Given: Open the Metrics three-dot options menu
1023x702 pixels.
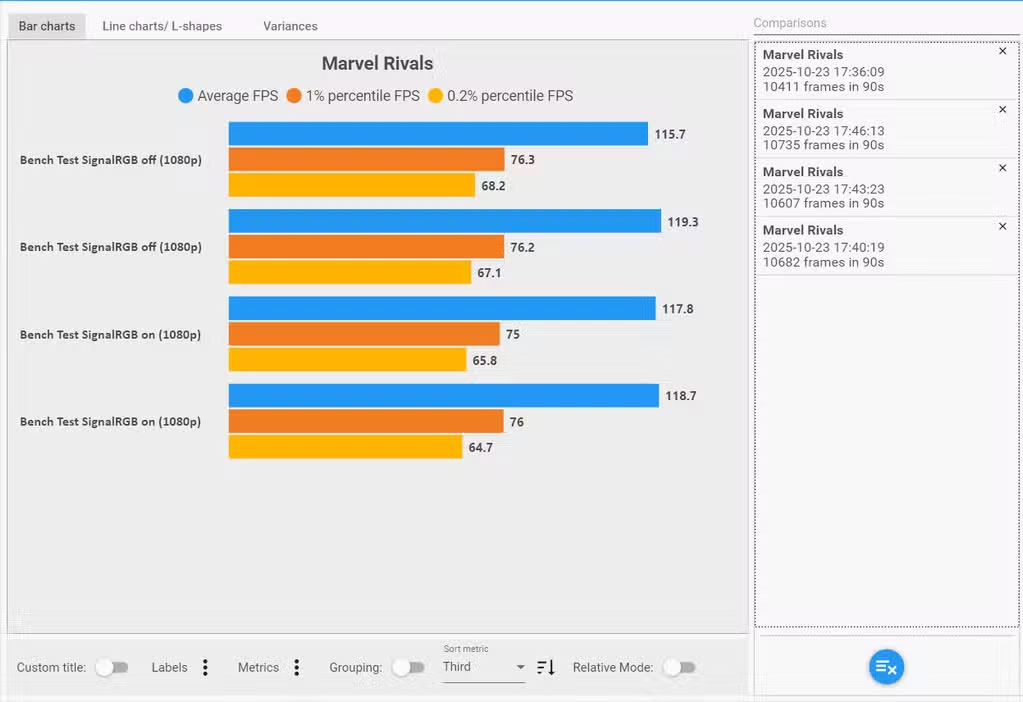Looking at the screenshot, I should [296, 667].
